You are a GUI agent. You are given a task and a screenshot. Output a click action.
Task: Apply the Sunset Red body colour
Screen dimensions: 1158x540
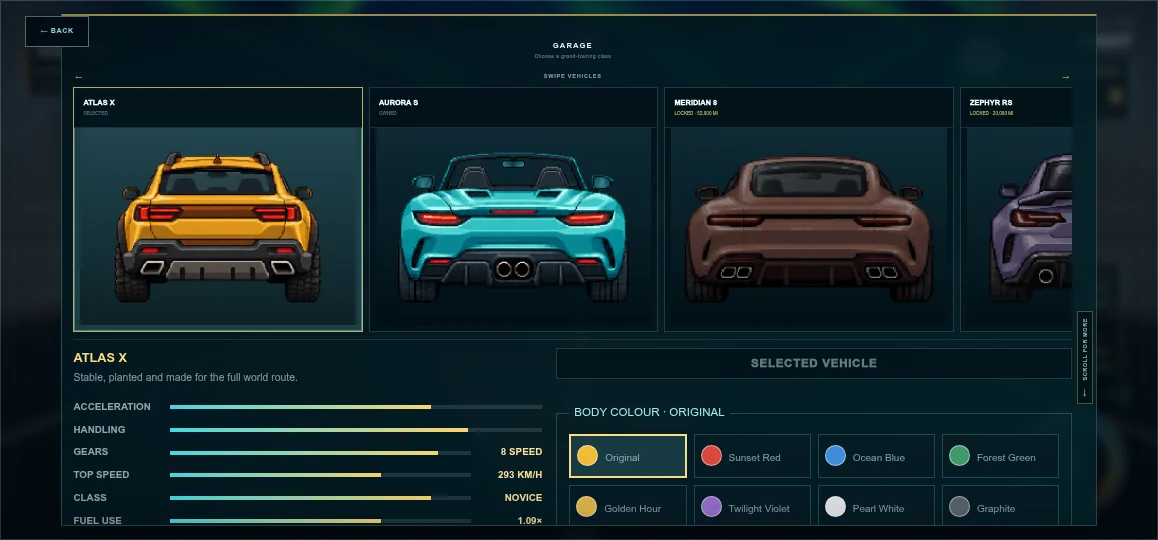tap(752, 457)
